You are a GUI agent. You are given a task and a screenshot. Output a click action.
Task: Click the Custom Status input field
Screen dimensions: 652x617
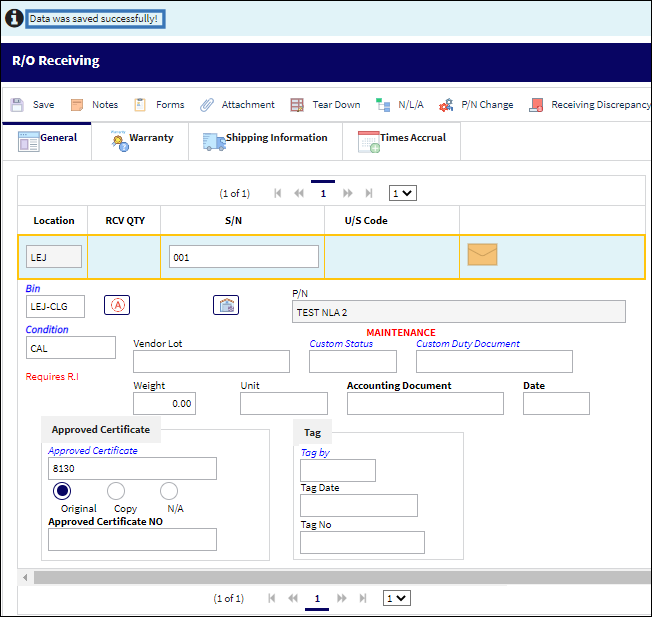pos(353,361)
